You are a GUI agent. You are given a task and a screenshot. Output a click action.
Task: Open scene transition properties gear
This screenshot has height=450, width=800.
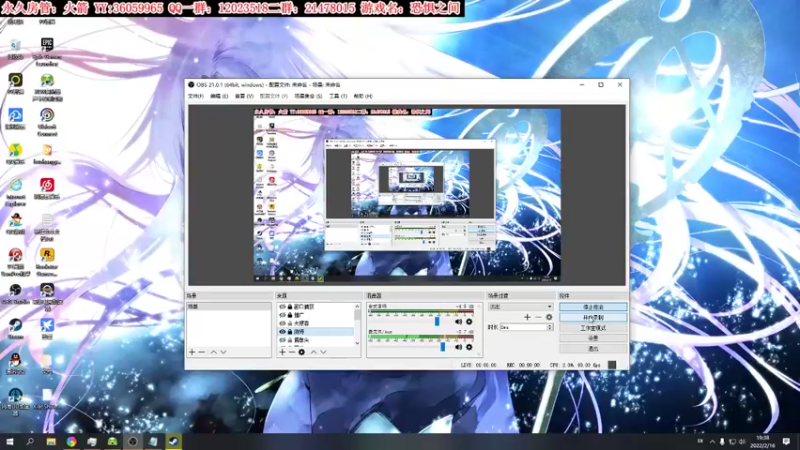[549, 317]
